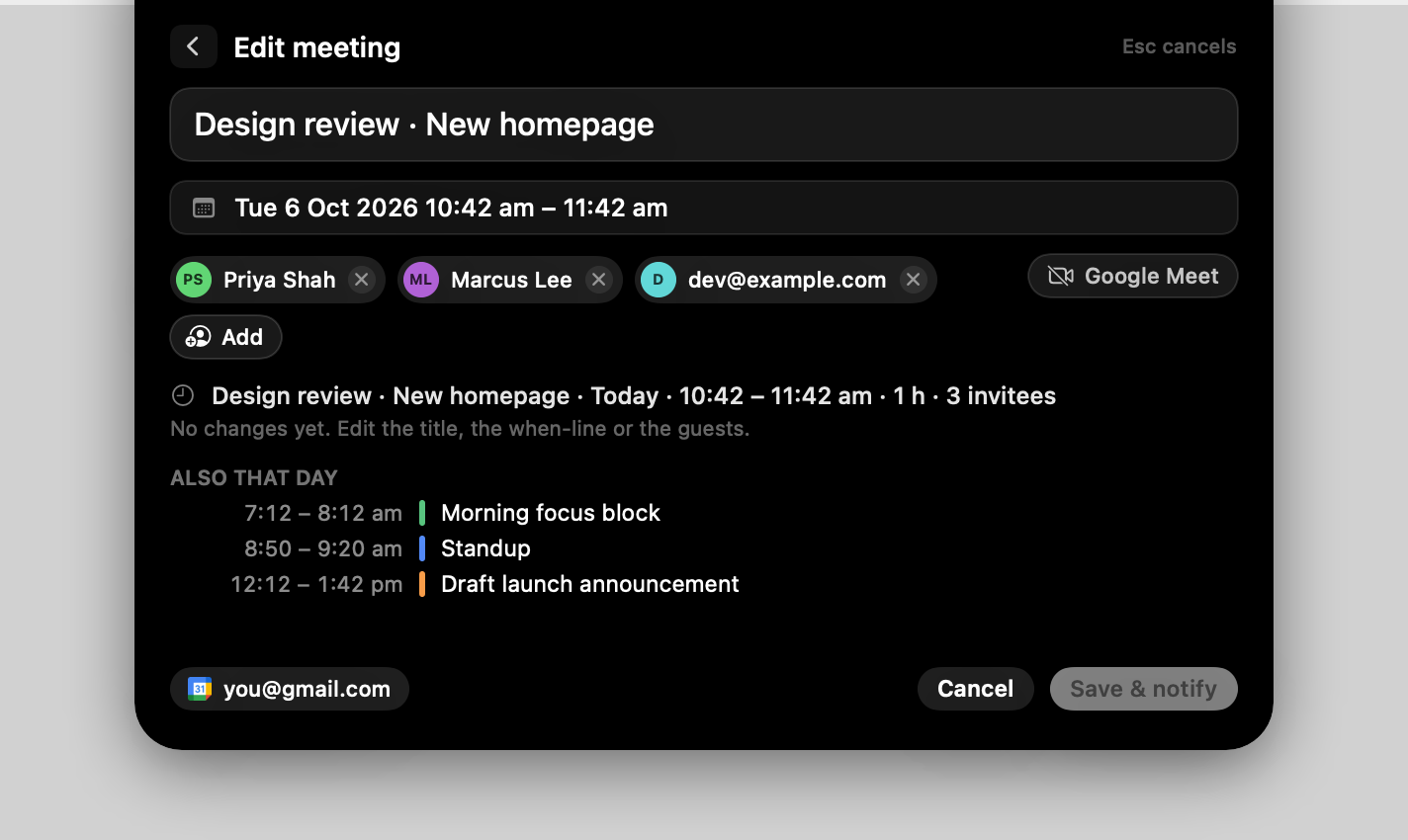This screenshot has width=1408, height=840.
Task: Click the Marcus Lee name chip
Action: 510,280
